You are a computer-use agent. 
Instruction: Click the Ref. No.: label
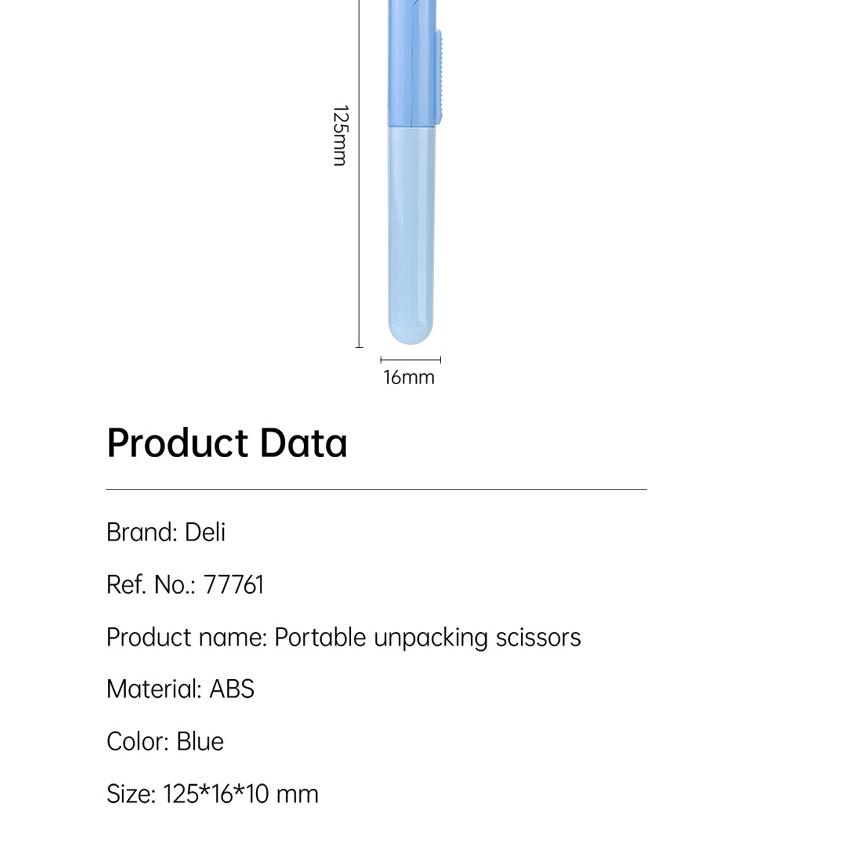coord(151,585)
